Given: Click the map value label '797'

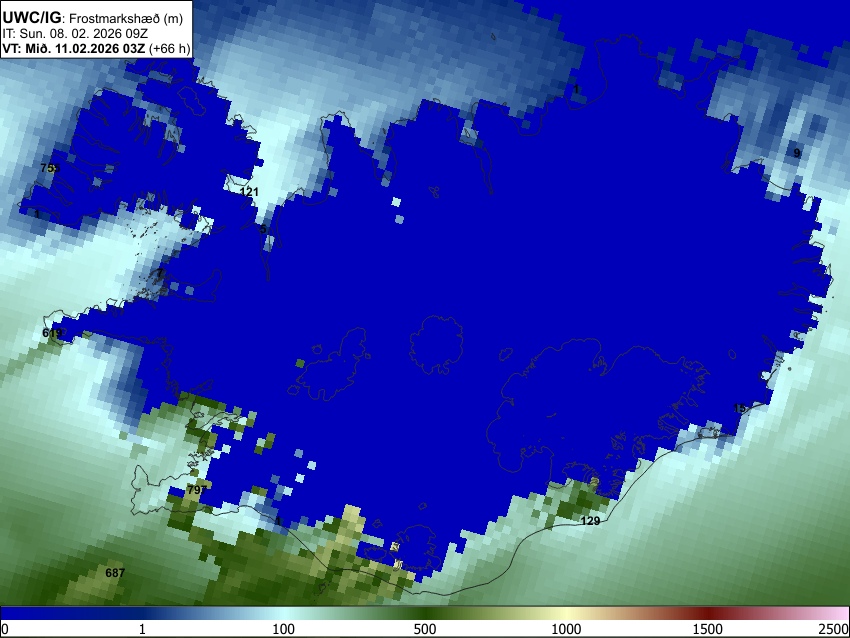Looking at the screenshot, I should coord(196,490).
